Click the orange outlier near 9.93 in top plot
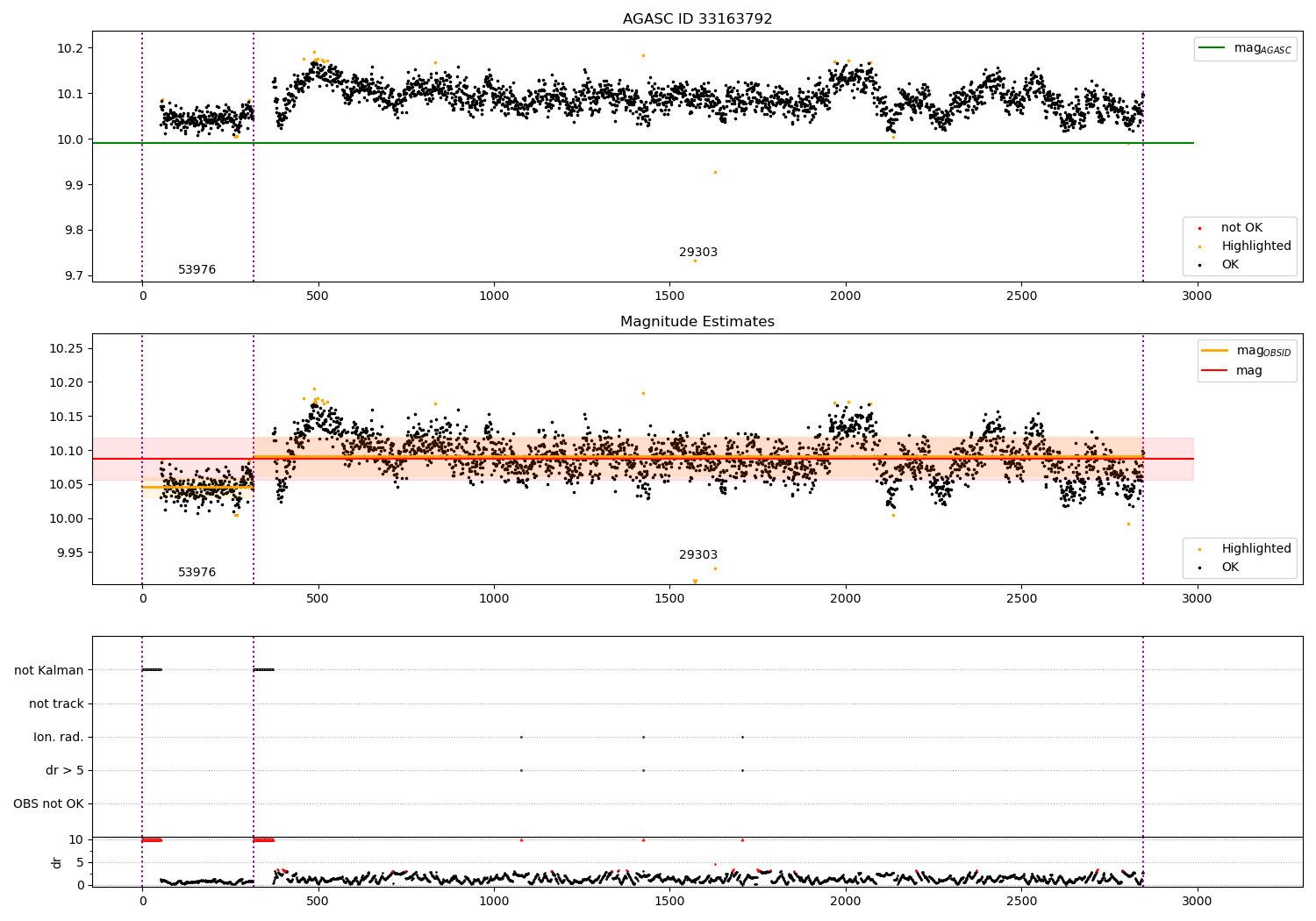 click(715, 172)
